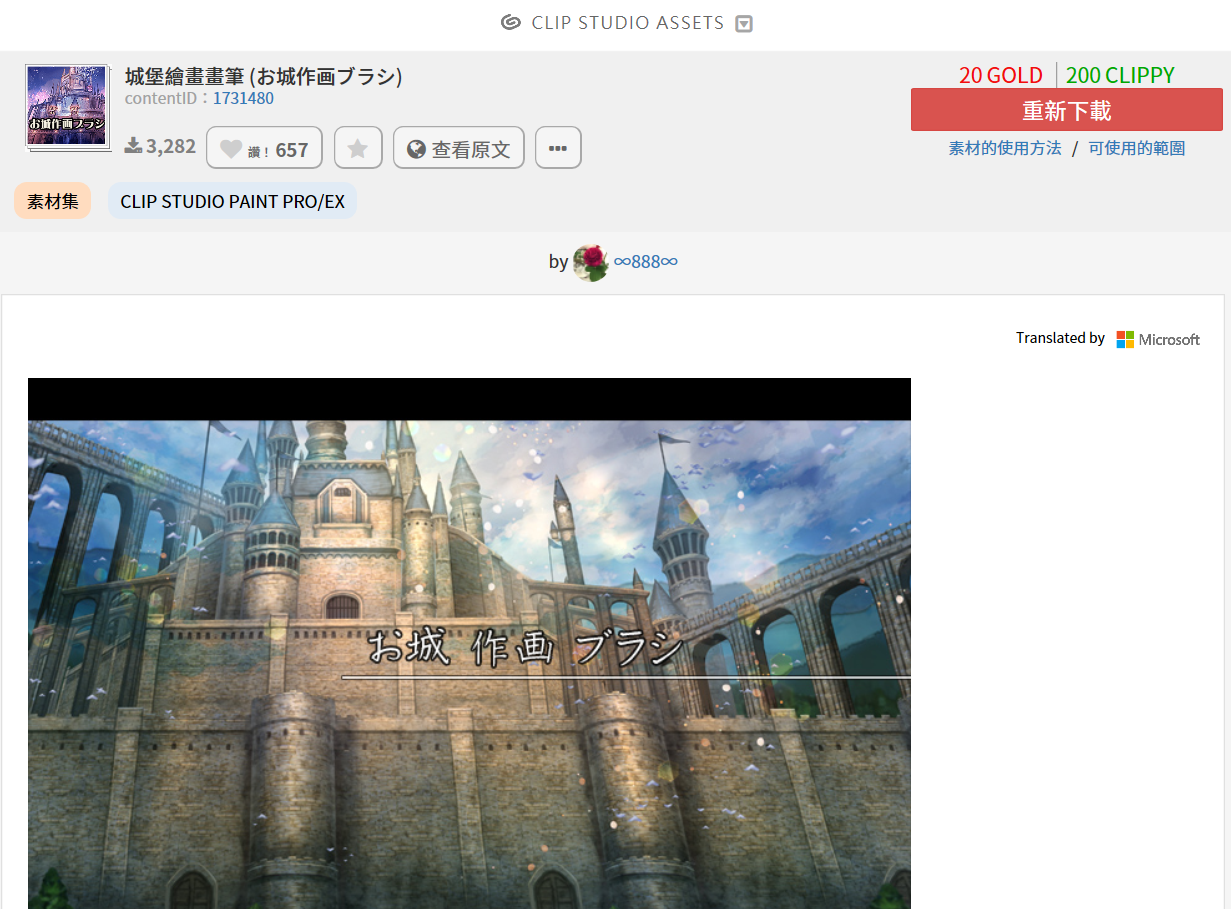
Task: Click the Translated by label
Action: coord(1060,338)
